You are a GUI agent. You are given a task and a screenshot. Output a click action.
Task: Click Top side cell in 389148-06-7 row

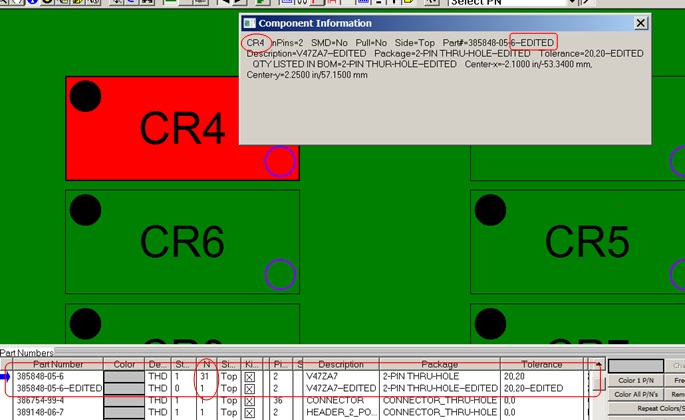pos(228,412)
